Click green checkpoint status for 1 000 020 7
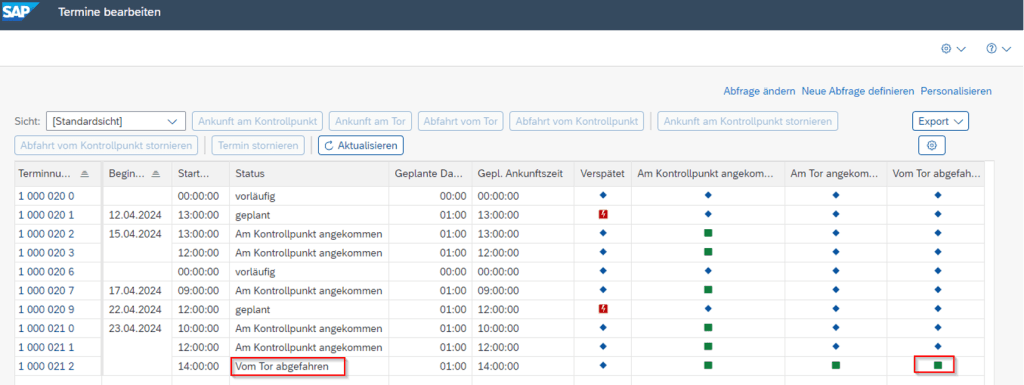The height and width of the screenshot is (385, 1024). tap(708, 290)
